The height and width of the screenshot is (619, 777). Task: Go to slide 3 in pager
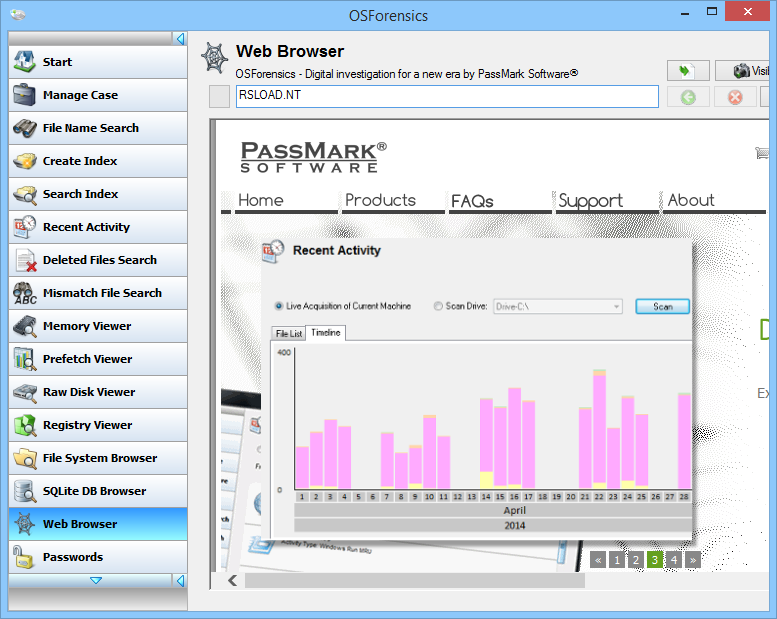click(x=655, y=560)
